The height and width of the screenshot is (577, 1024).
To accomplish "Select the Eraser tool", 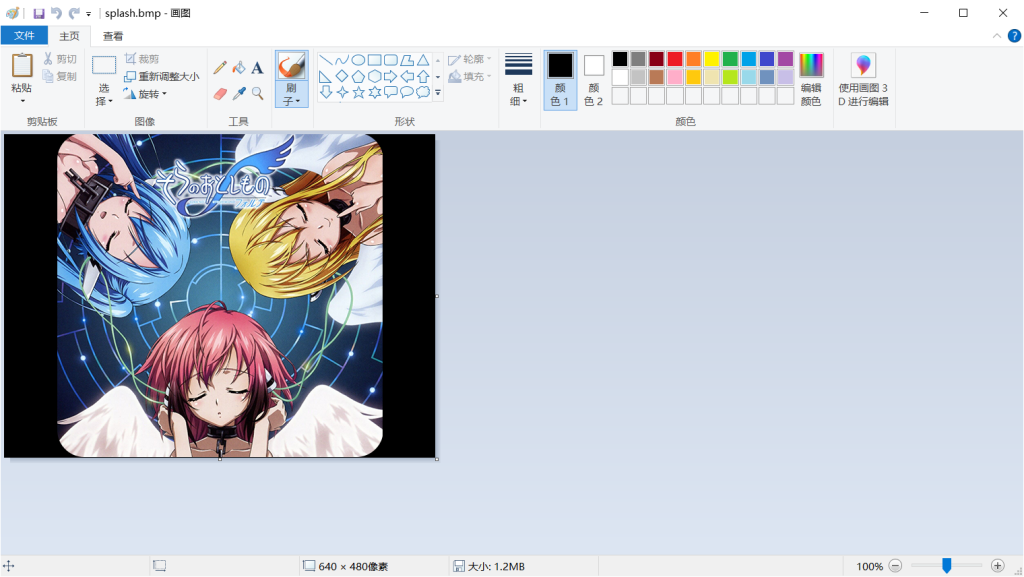I will click(220, 94).
